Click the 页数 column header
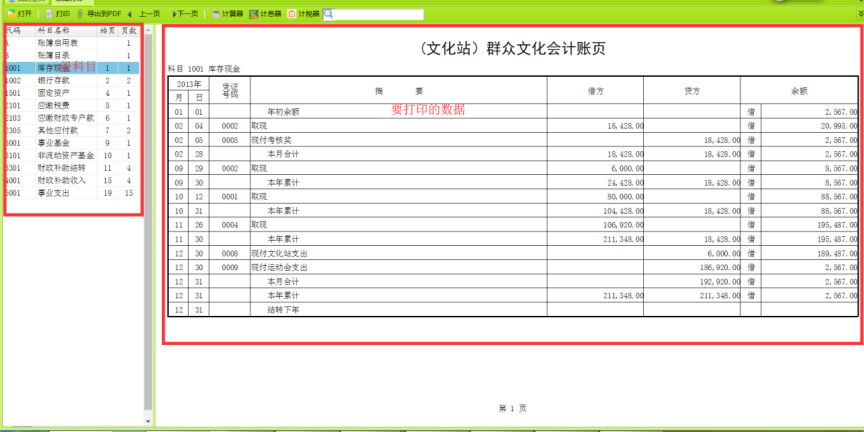The width and height of the screenshot is (864, 432). click(x=129, y=31)
